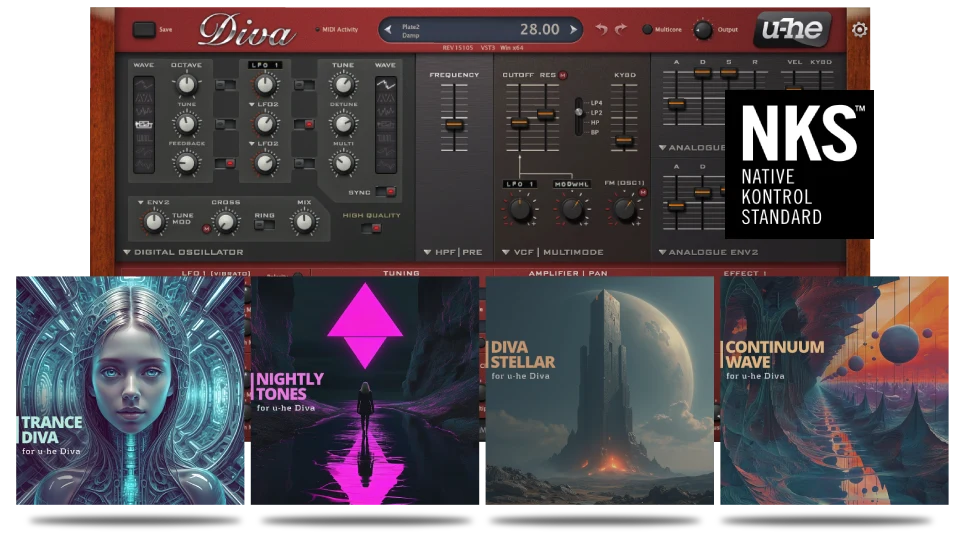Open the VCF | MULTIMODE module dropdown
This screenshot has width=960, height=540.
click(504, 253)
